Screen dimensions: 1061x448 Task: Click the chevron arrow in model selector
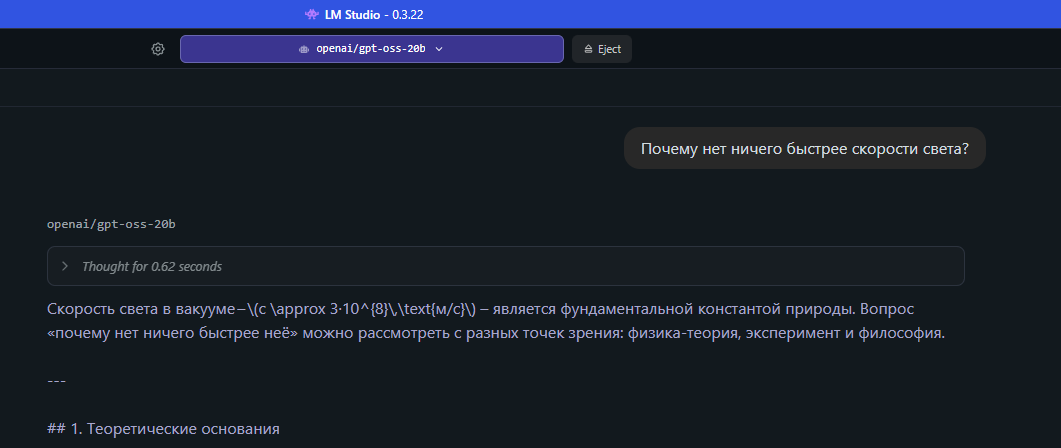click(x=438, y=49)
